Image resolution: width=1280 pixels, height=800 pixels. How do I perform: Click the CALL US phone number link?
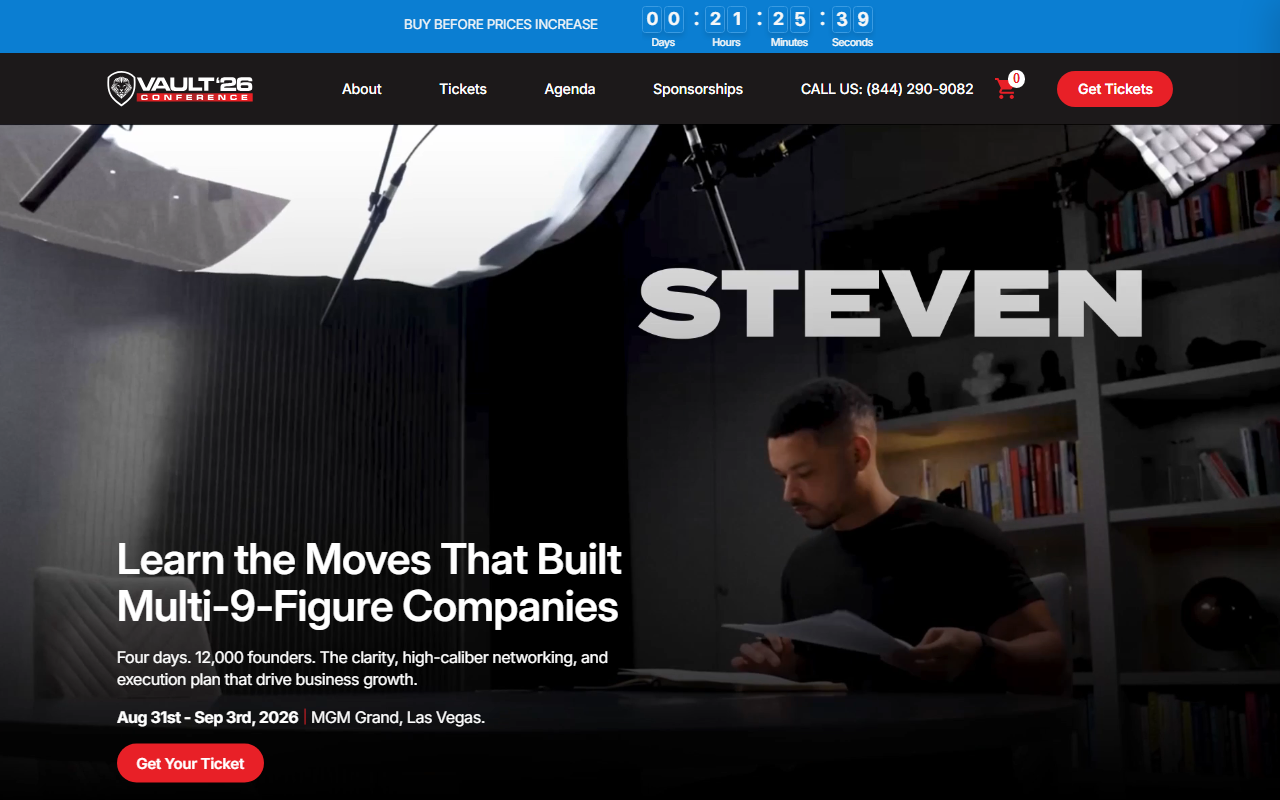tap(887, 89)
